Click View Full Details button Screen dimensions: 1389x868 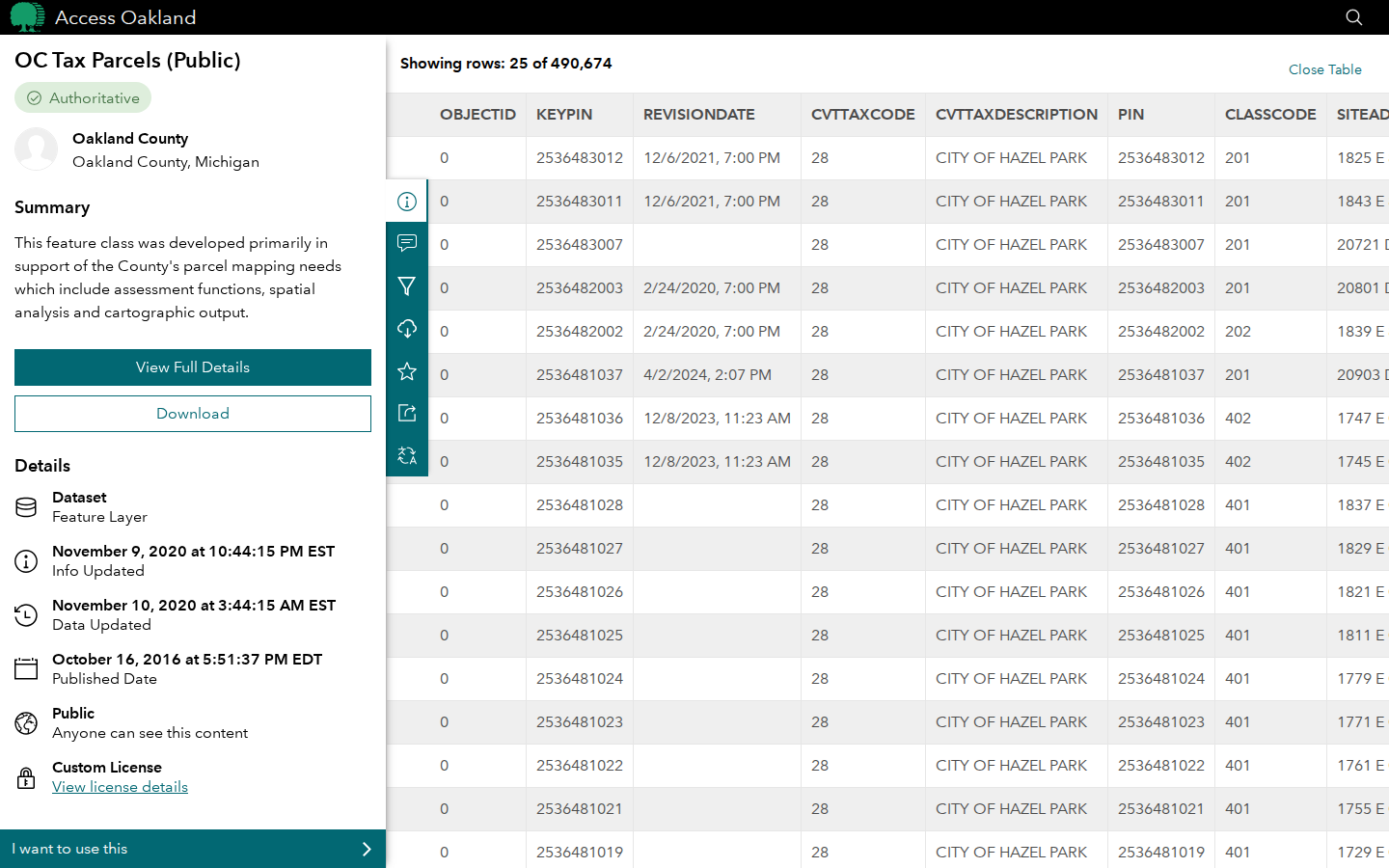(193, 367)
